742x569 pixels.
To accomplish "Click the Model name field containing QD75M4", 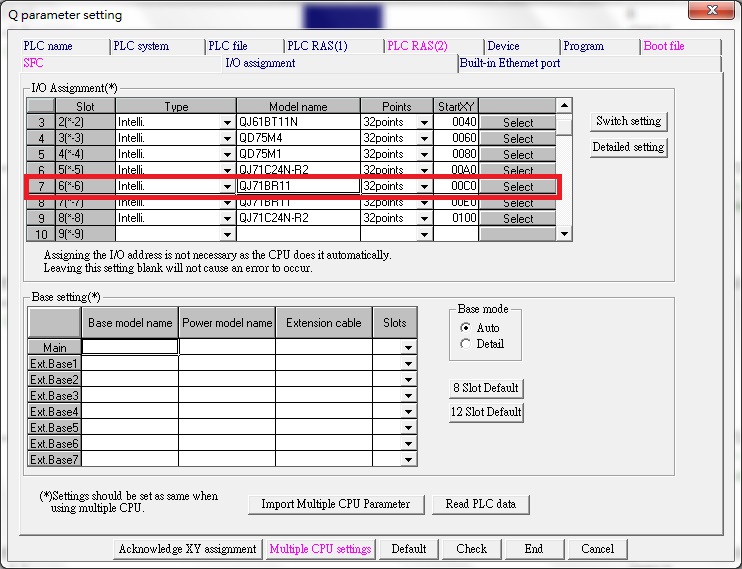I will point(297,139).
